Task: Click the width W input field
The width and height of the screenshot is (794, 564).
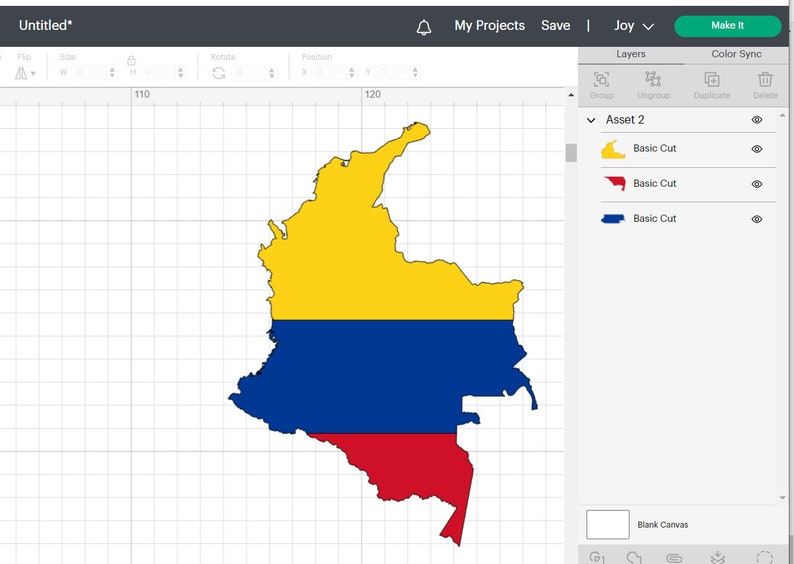Action: 90,72
